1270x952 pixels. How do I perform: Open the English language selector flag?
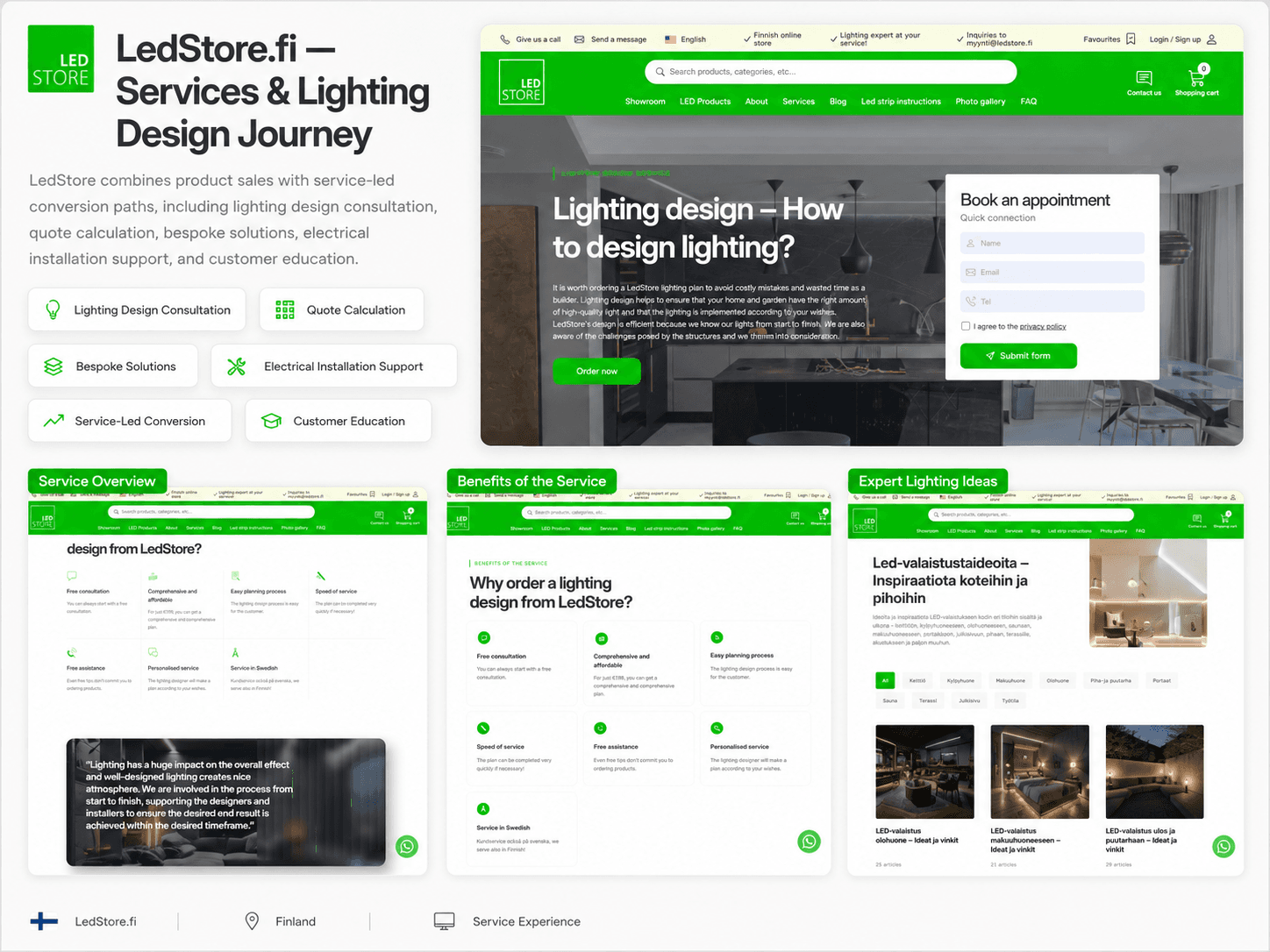pos(671,39)
